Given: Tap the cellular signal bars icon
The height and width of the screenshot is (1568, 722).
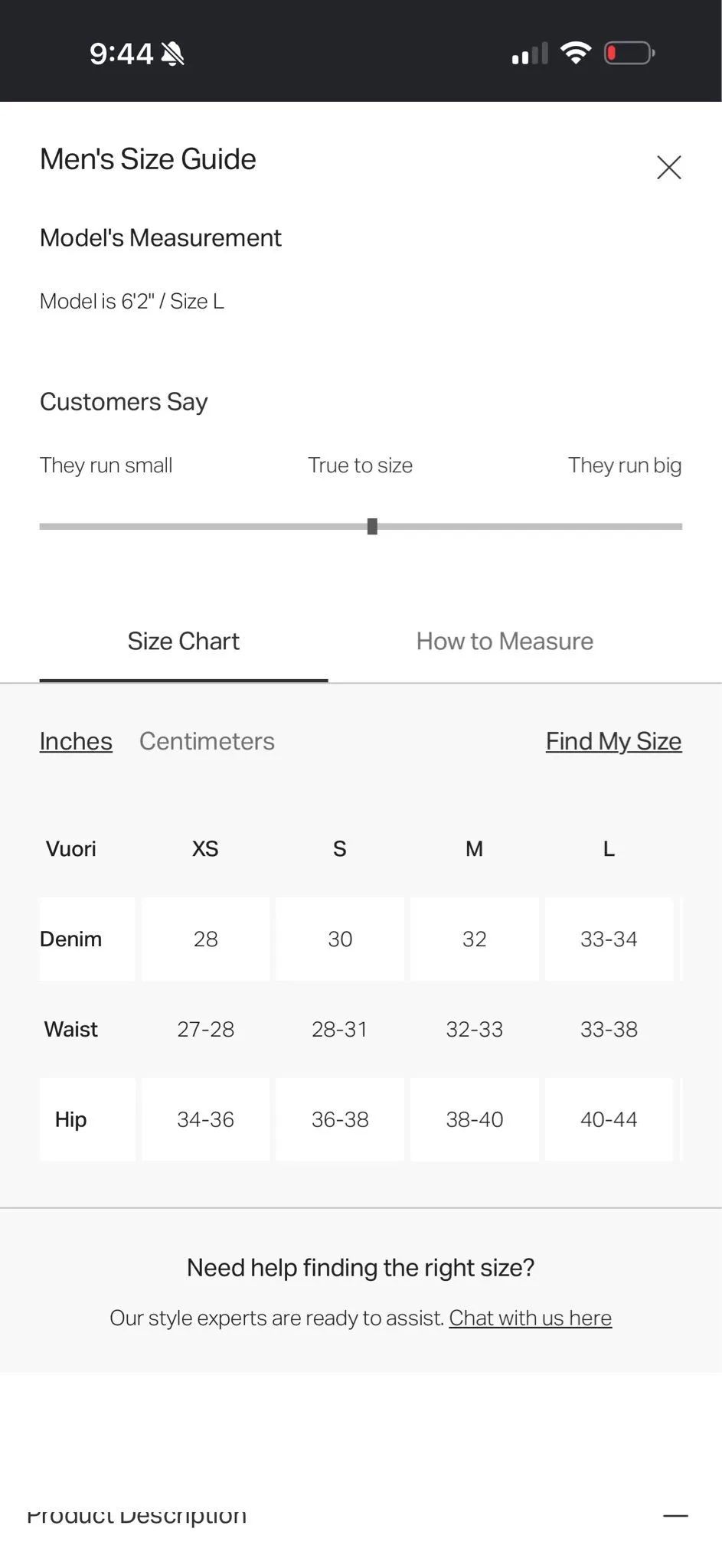Looking at the screenshot, I should (530, 54).
